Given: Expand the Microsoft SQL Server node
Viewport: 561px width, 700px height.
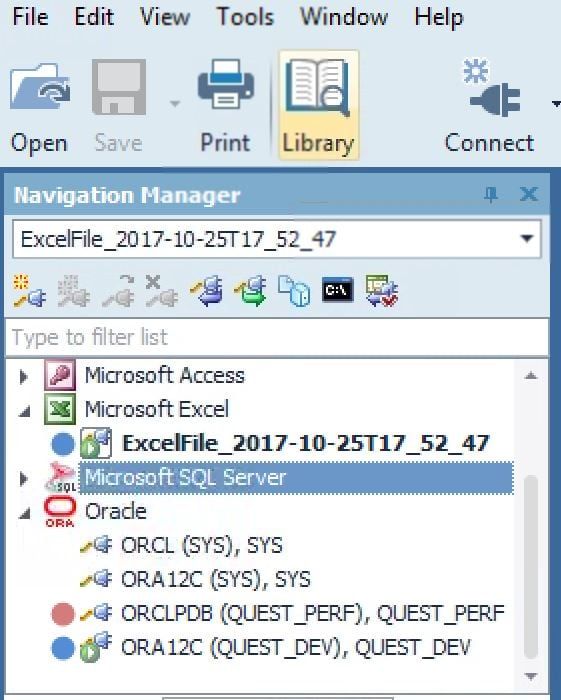Looking at the screenshot, I should [24, 479].
